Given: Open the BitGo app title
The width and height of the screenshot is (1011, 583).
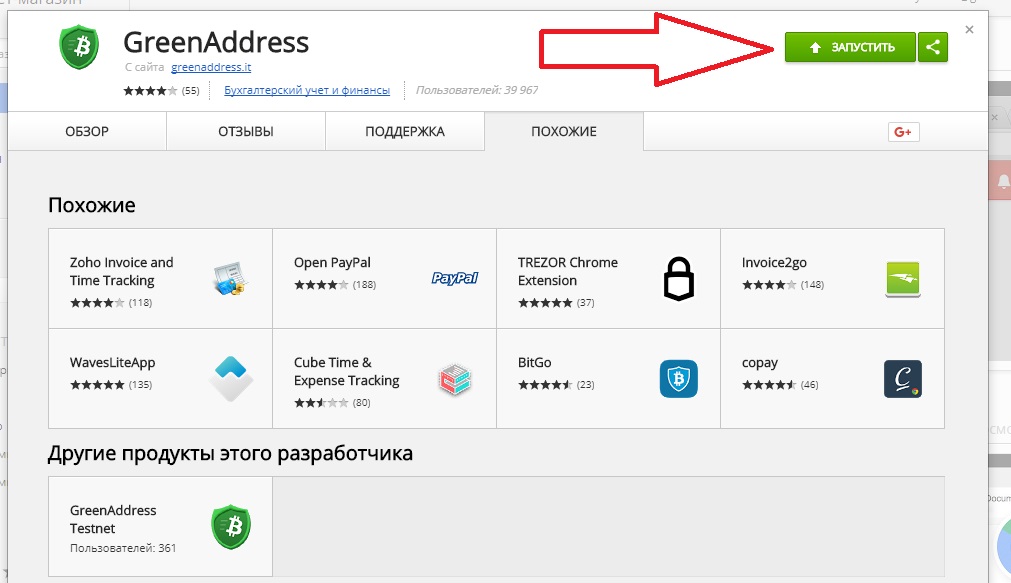Looking at the screenshot, I should [x=535, y=362].
